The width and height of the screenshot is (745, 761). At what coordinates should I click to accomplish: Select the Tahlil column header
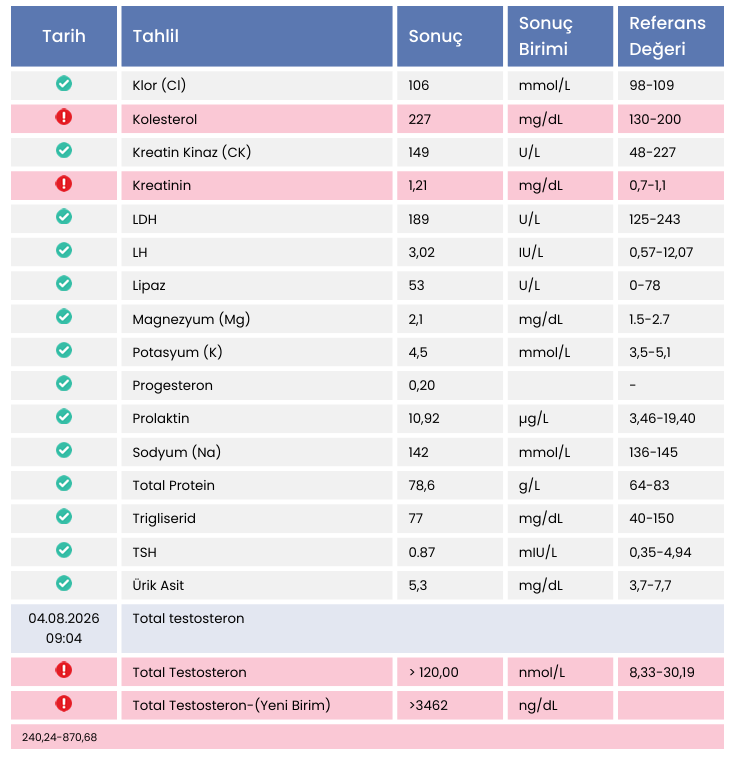coord(257,36)
